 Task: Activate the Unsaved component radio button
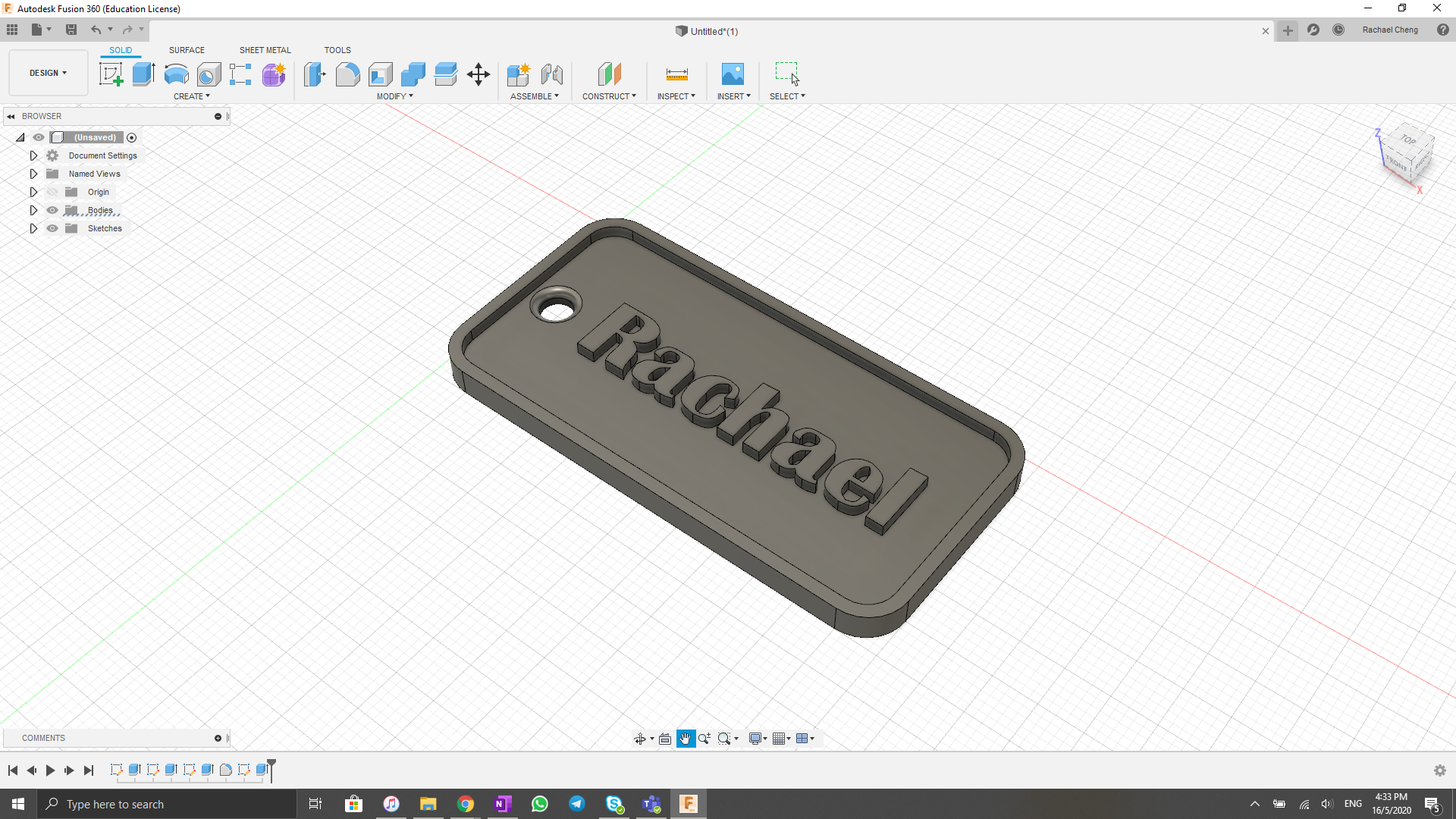132,137
